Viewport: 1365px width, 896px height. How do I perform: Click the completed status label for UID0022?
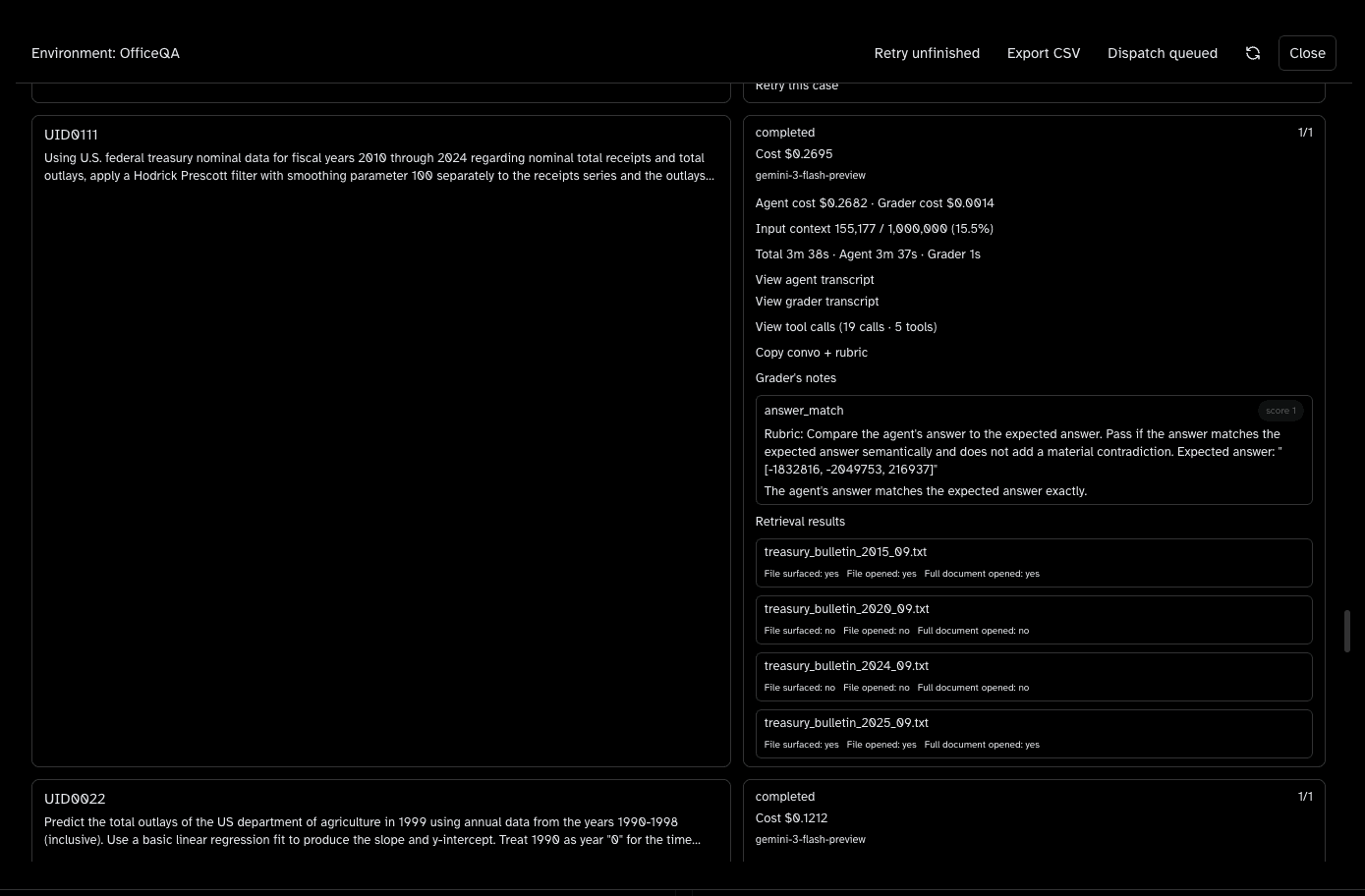tap(784, 796)
